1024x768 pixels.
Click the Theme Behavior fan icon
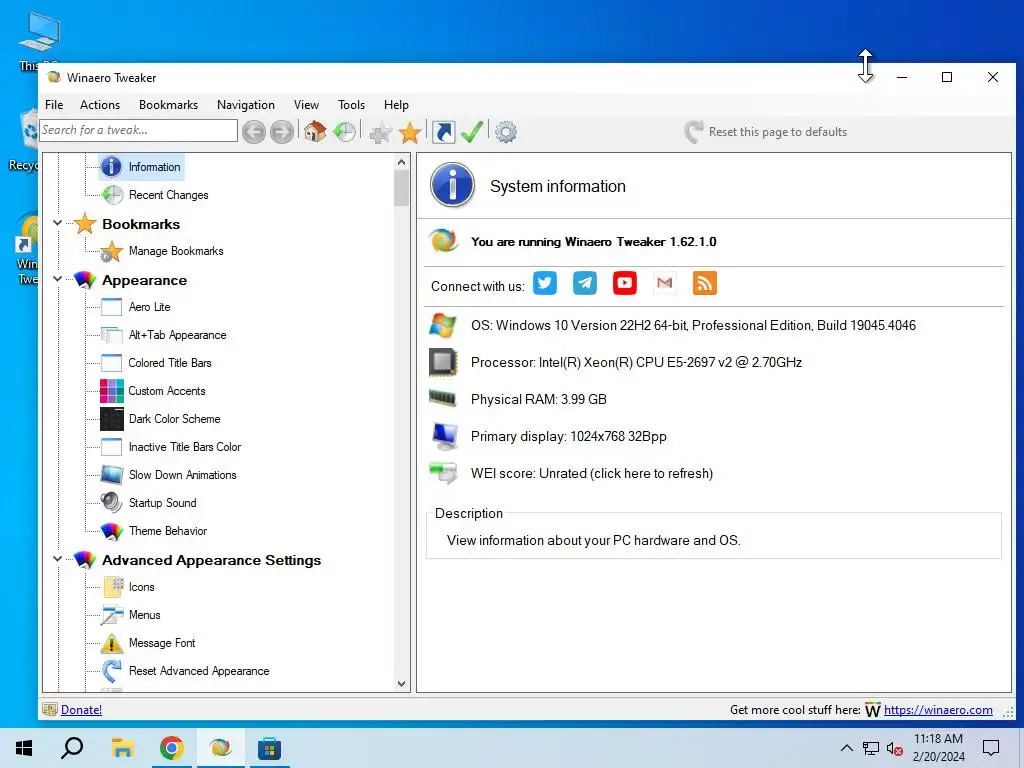click(112, 531)
